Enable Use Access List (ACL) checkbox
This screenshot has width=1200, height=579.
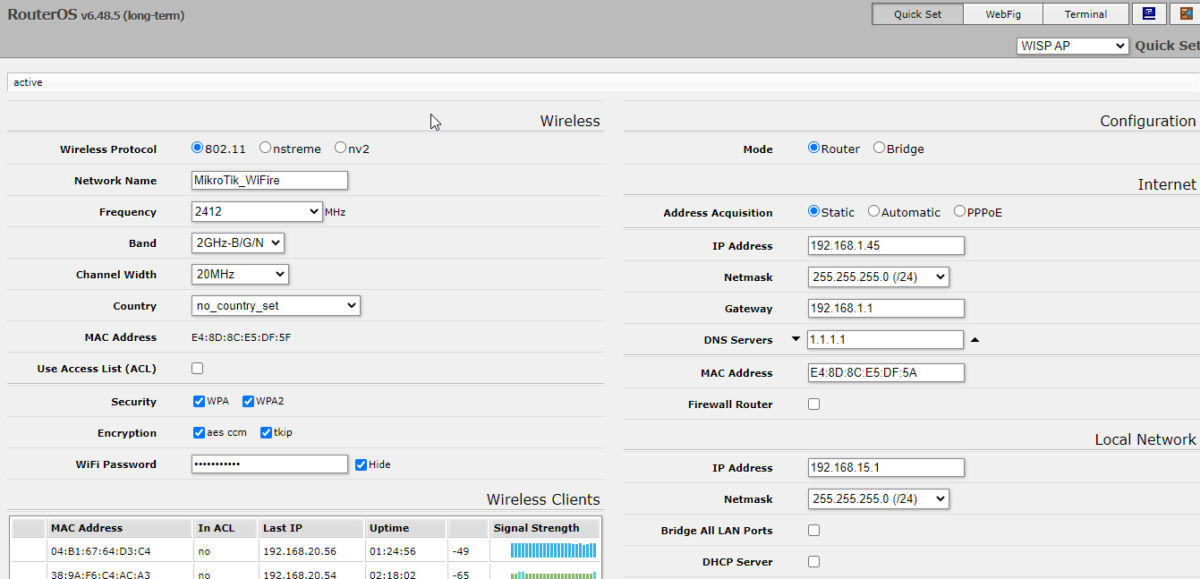tap(197, 368)
